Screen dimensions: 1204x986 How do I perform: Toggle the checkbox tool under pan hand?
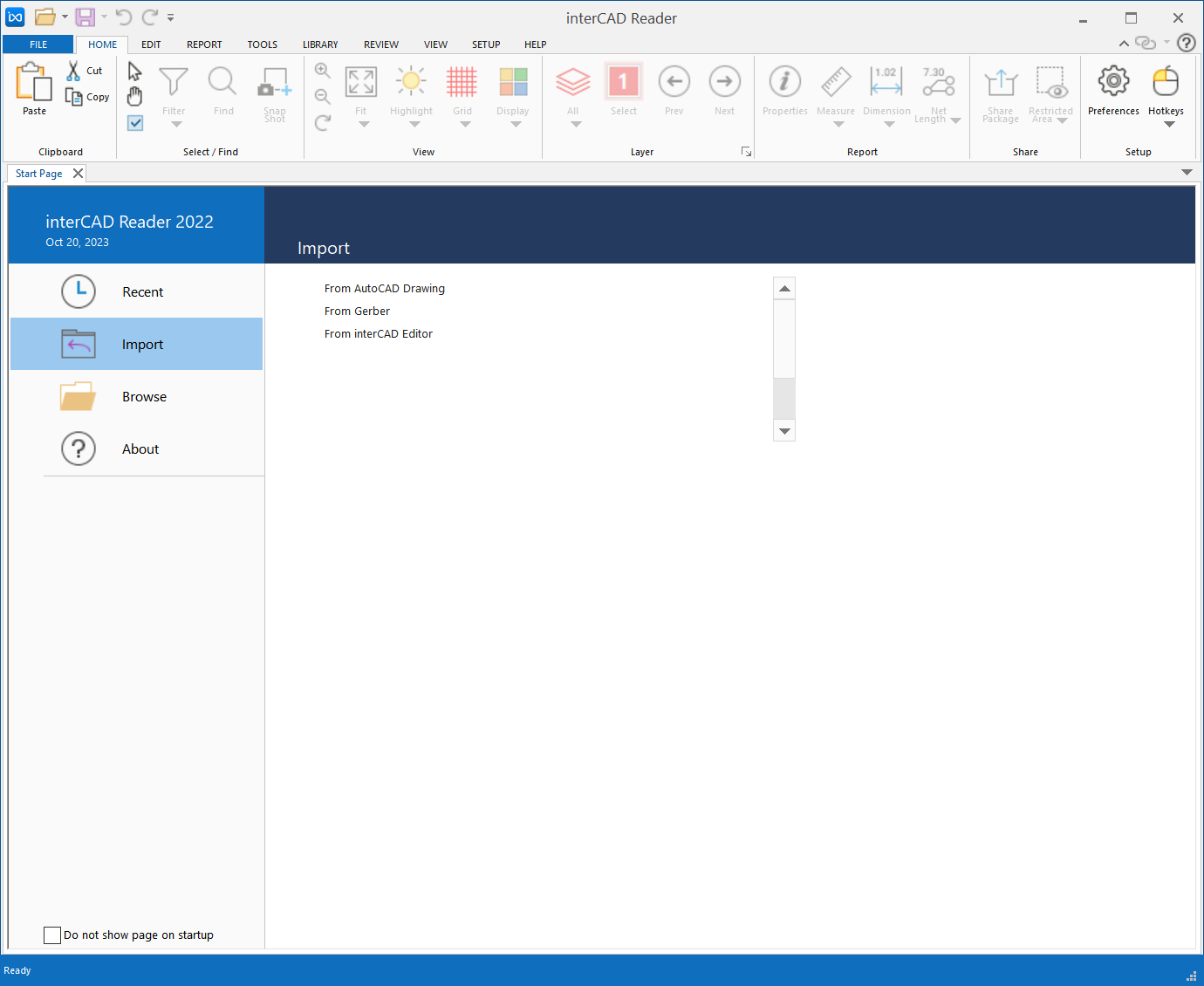click(135, 123)
